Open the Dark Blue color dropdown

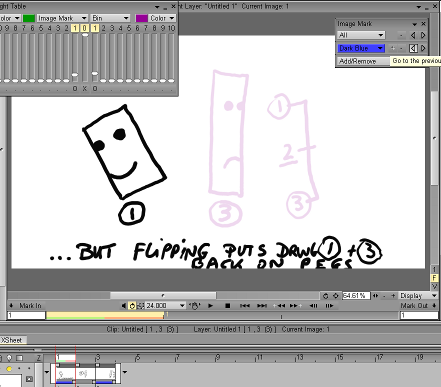coord(361,48)
